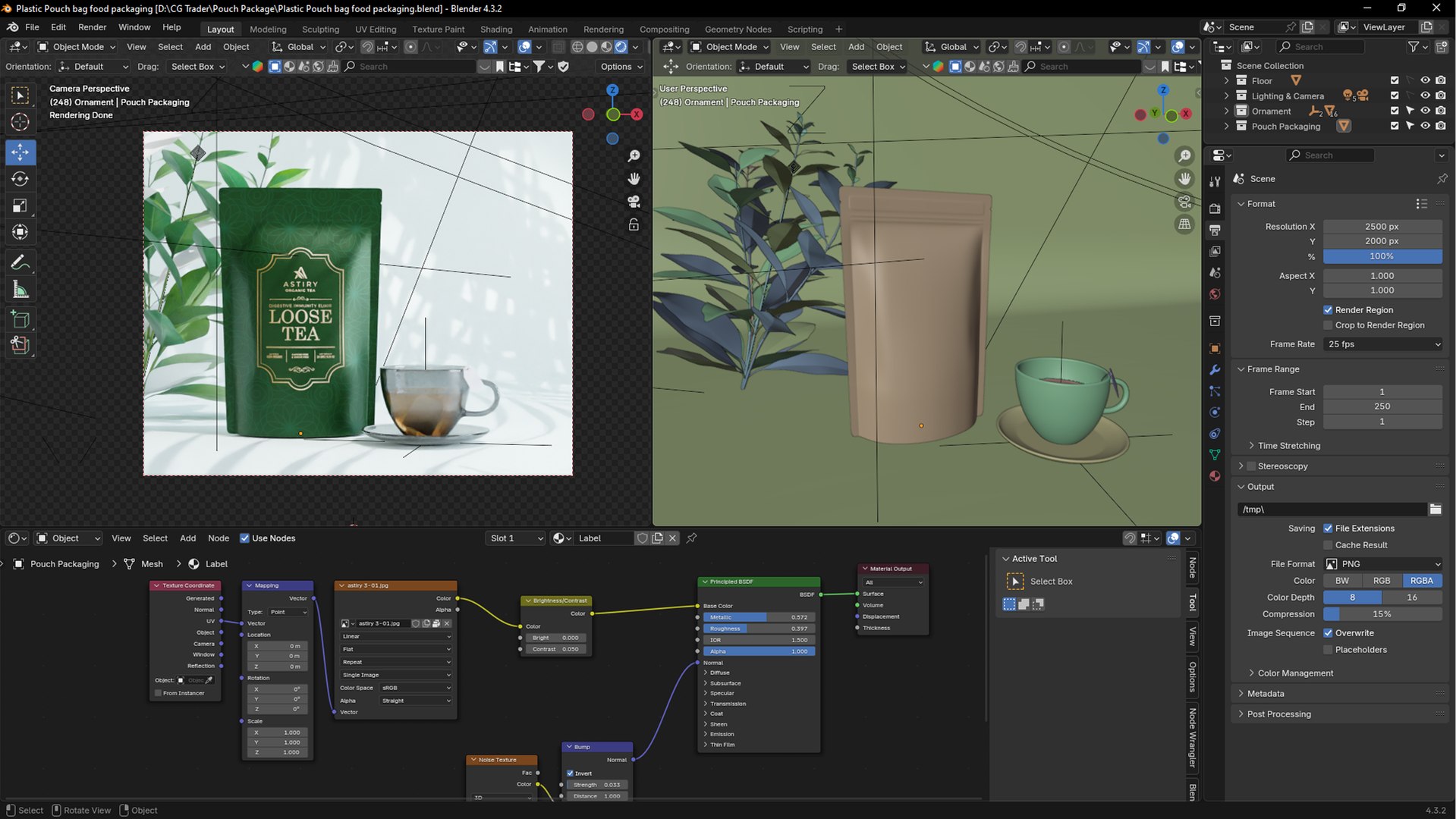This screenshot has width=1456, height=819.
Task: Activate the Move tool
Action: [20, 152]
